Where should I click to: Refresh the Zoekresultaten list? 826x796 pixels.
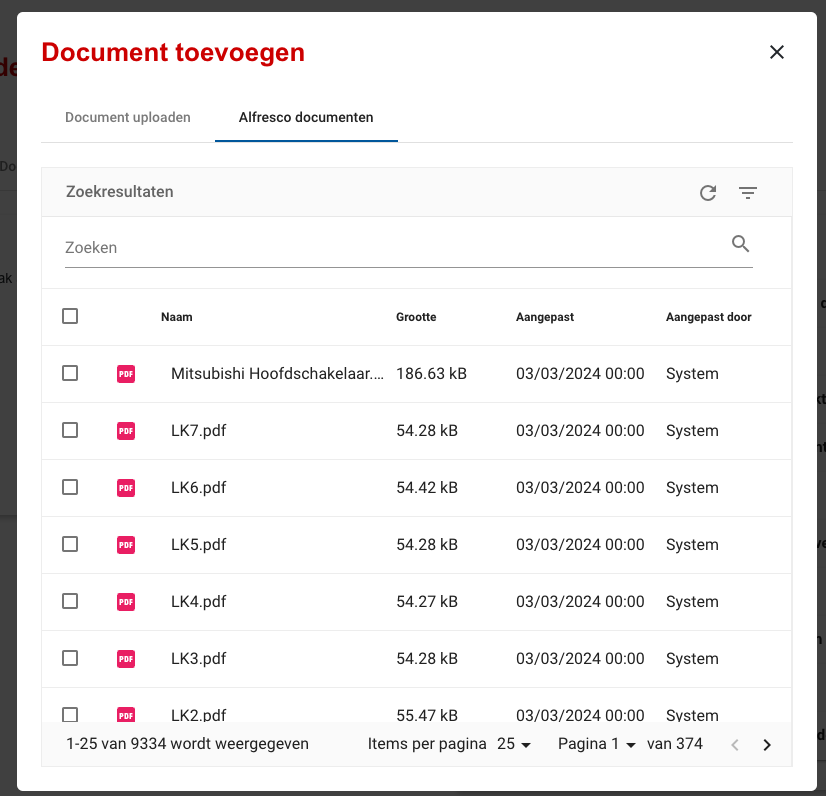[x=708, y=193]
